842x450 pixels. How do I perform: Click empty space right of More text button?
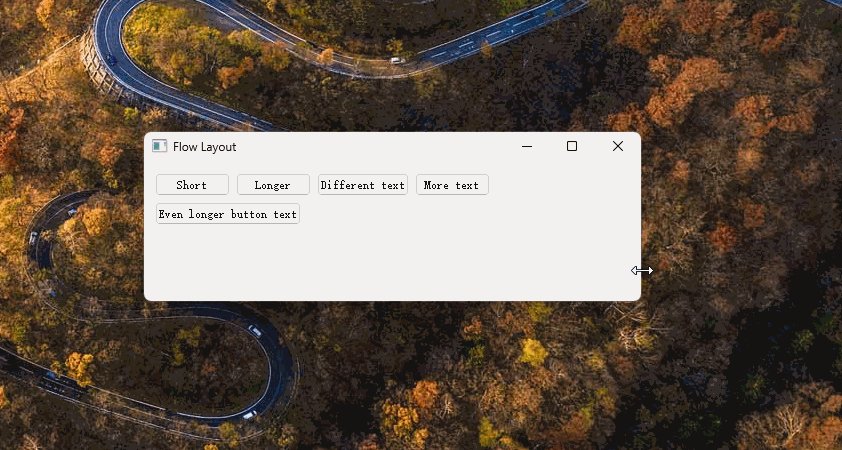560,185
